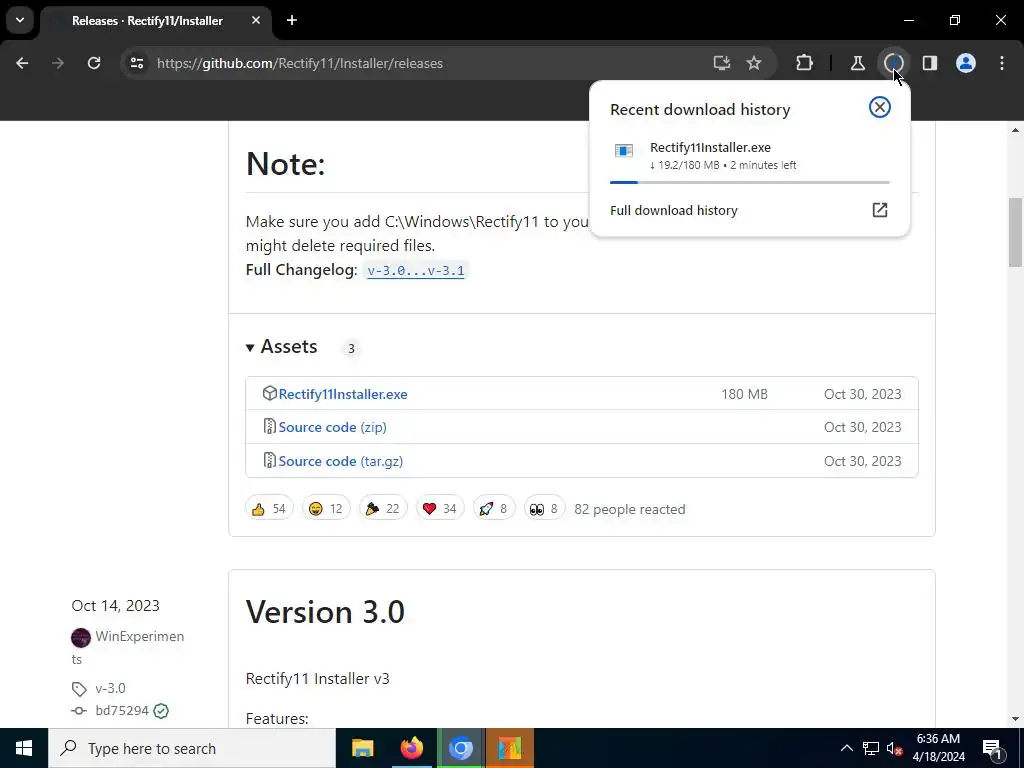Open the side panel icon
1024x768 pixels.
[x=929, y=63]
